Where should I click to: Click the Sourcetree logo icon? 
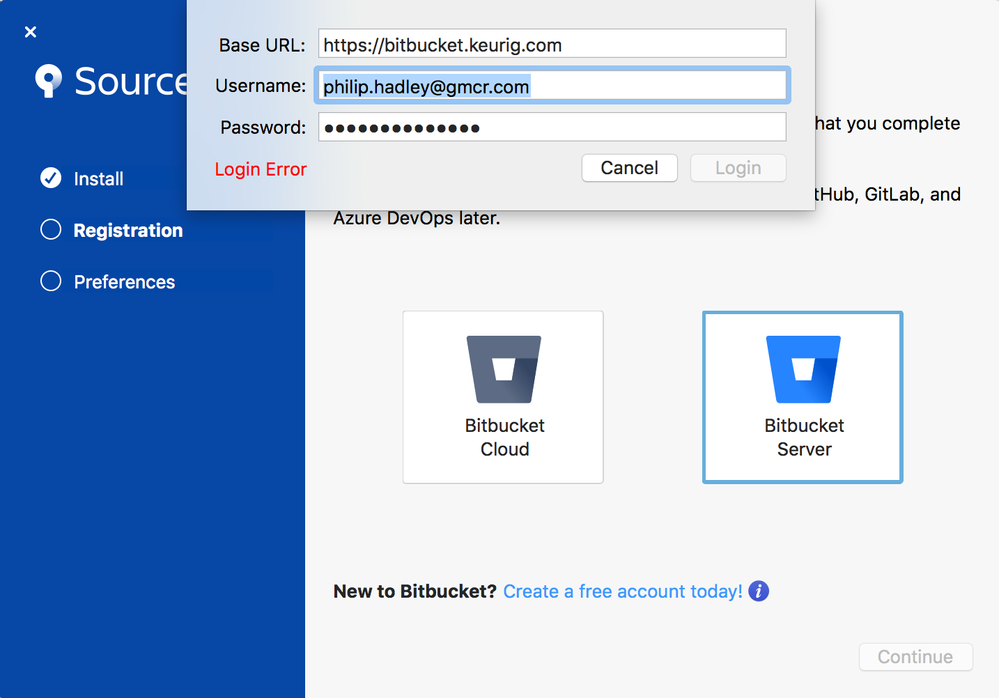pyautogui.click(x=48, y=81)
